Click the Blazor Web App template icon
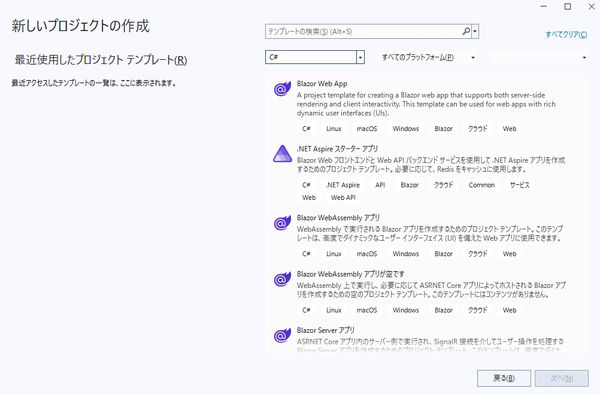This screenshot has width=600, height=395. pyautogui.click(x=282, y=88)
